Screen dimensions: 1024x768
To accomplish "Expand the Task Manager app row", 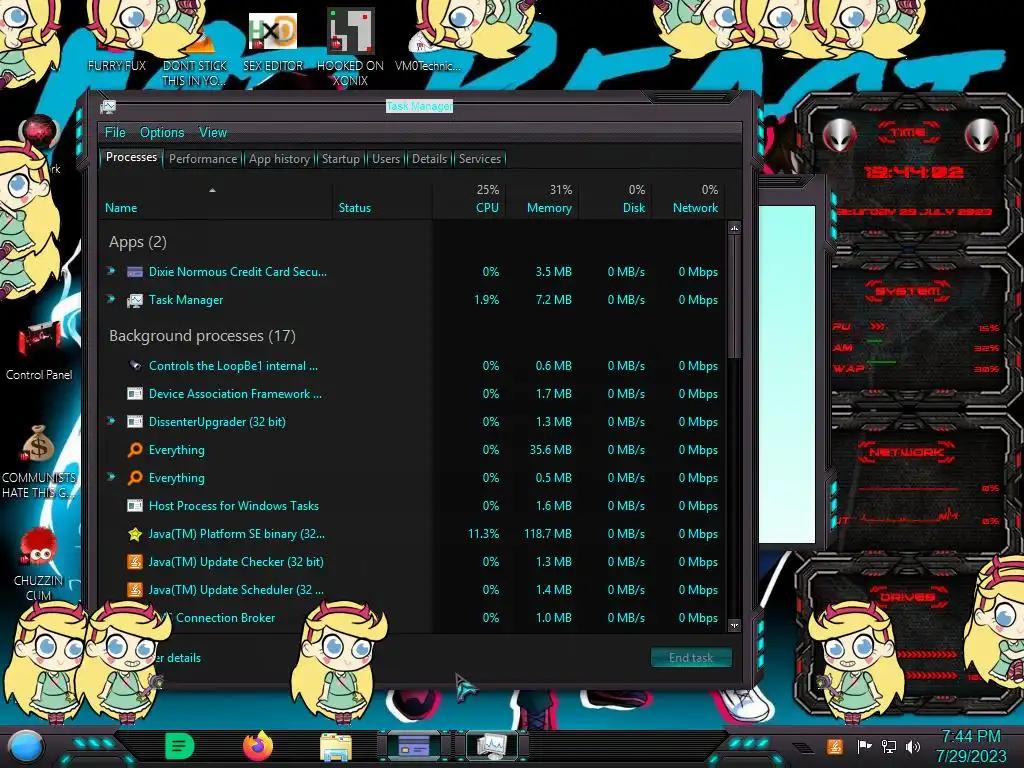I will tap(111, 299).
